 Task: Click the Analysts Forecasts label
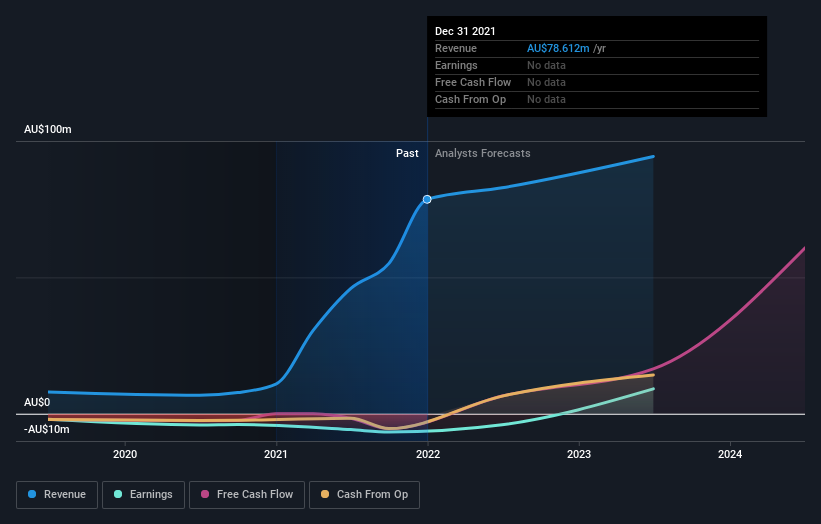pyautogui.click(x=483, y=153)
